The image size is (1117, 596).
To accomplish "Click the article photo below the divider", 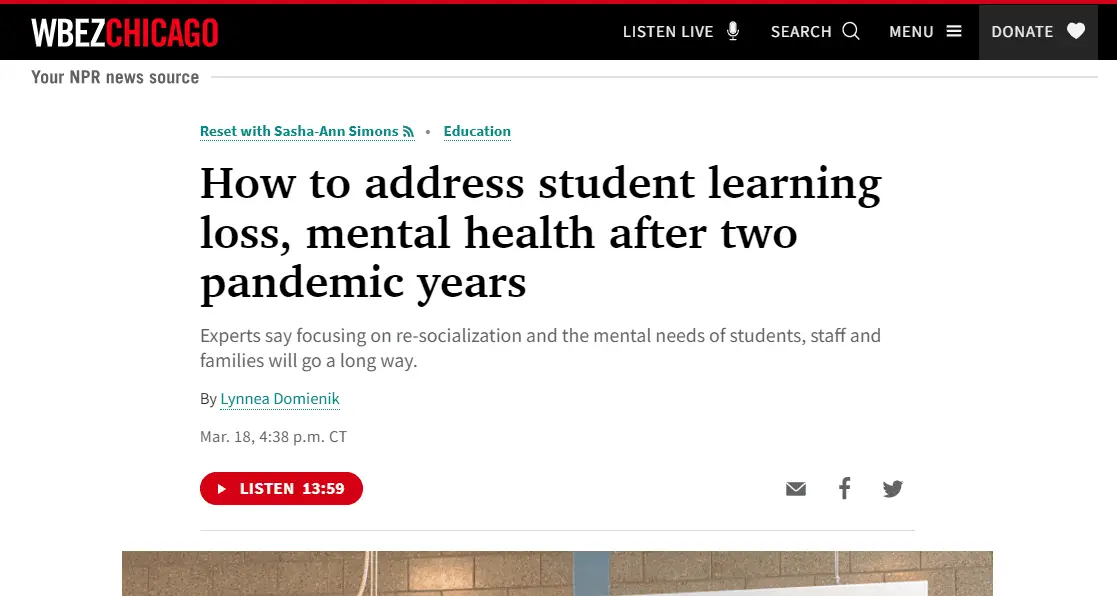I will (x=557, y=574).
